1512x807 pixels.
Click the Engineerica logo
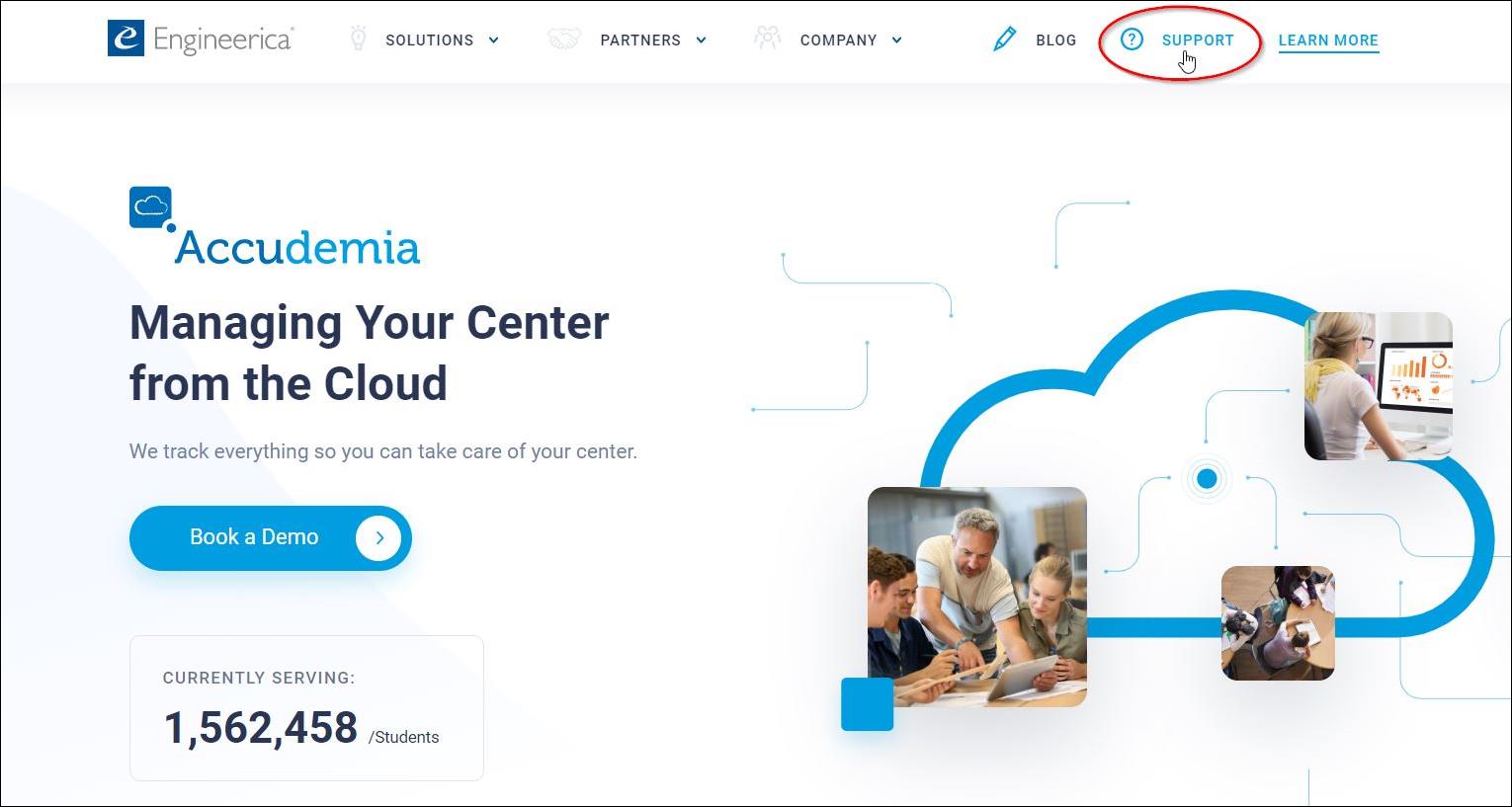(201, 39)
